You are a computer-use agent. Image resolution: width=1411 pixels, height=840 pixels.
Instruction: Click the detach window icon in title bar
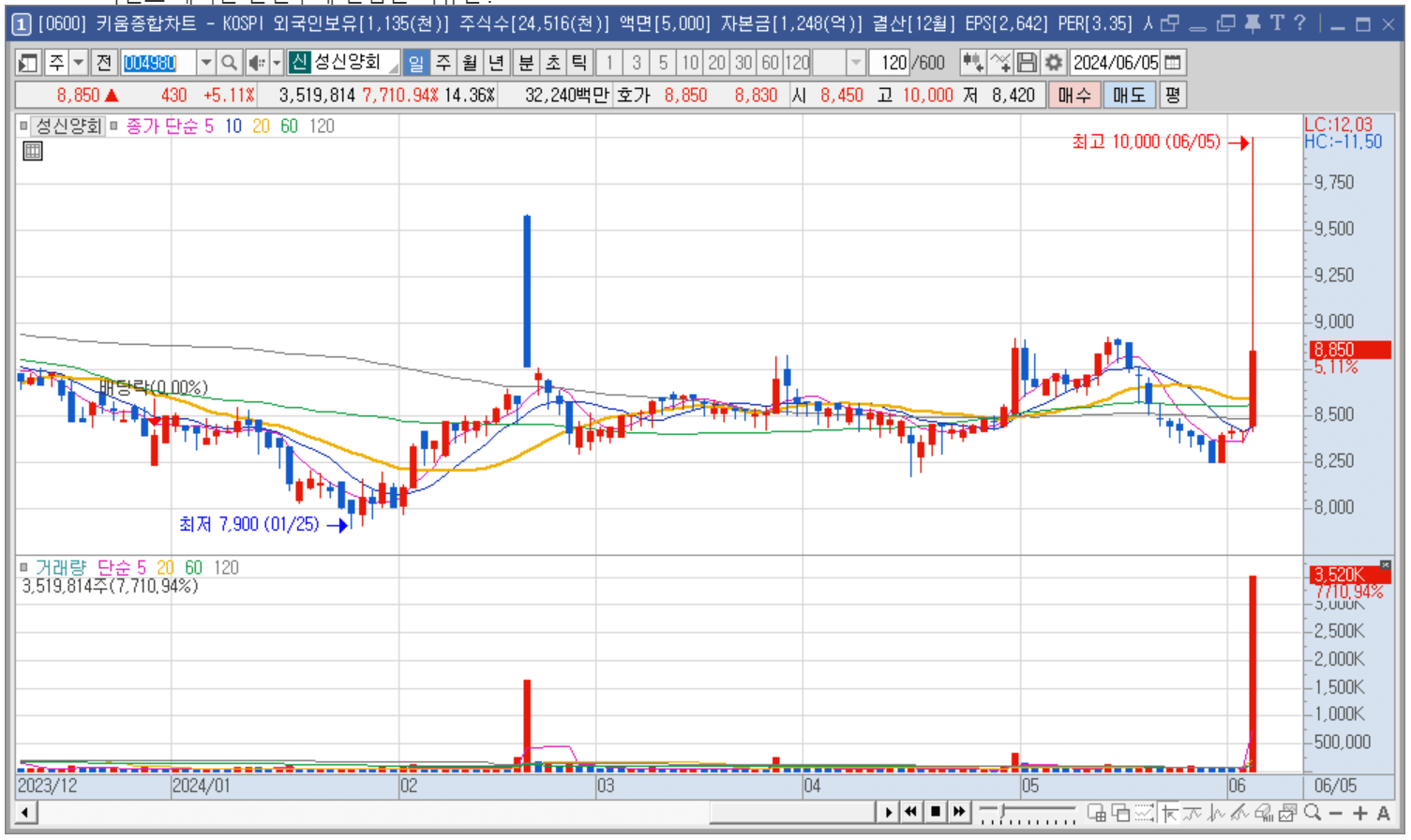[x=1170, y=23]
